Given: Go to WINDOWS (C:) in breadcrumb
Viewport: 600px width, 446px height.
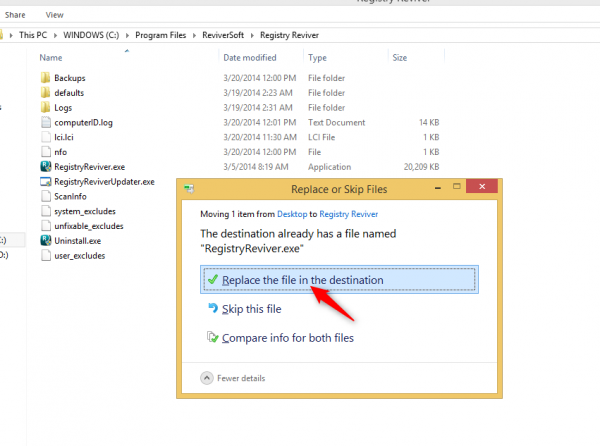Looking at the screenshot, I should tap(91, 35).
